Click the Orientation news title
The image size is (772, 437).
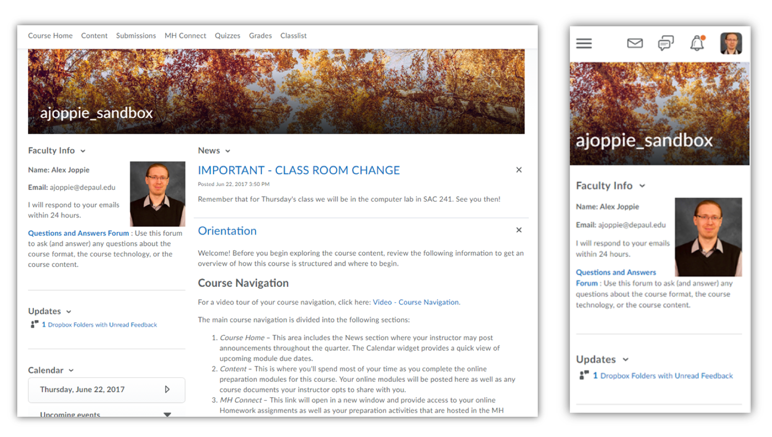[x=227, y=230]
